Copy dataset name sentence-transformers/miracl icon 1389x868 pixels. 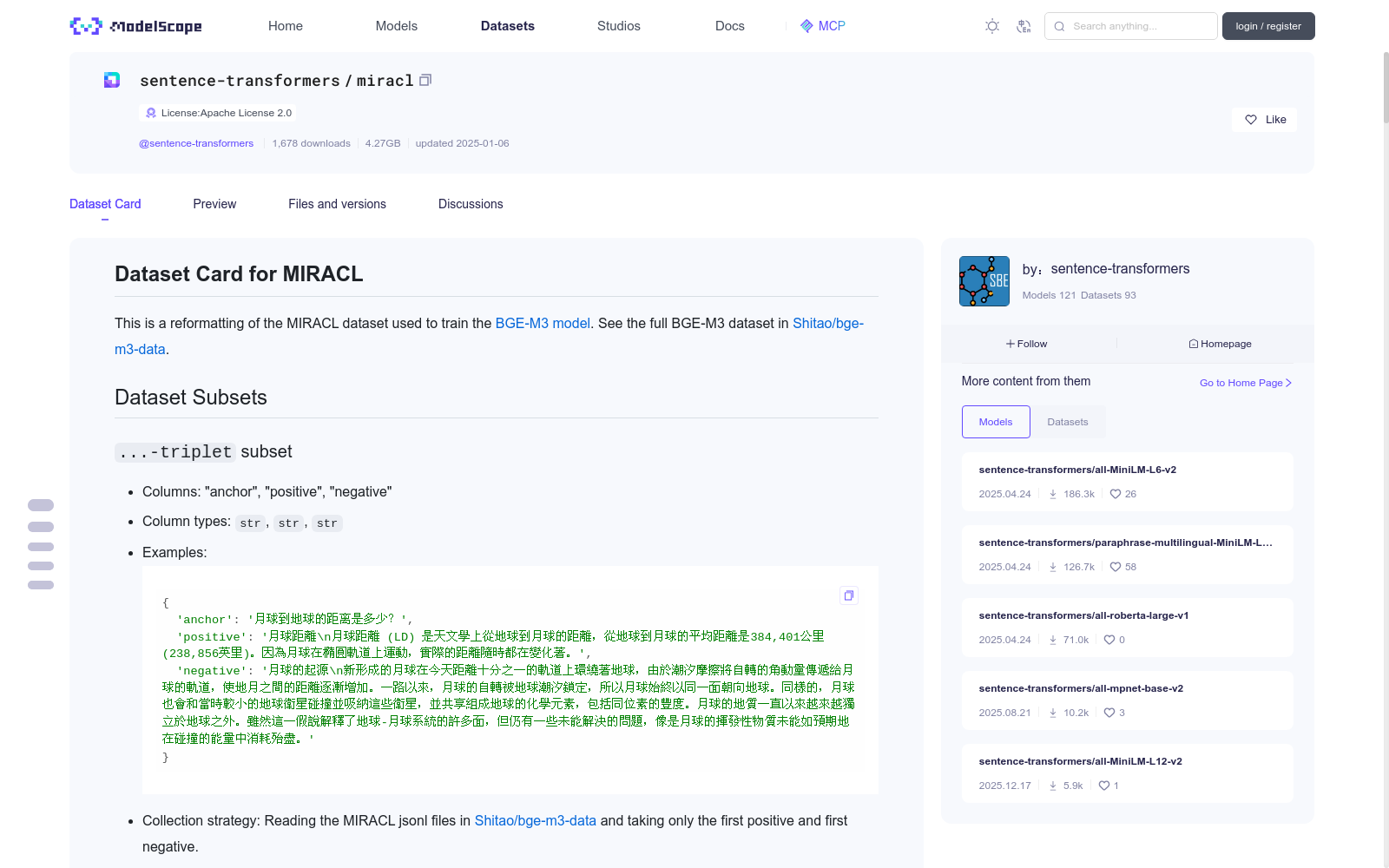click(x=425, y=80)
